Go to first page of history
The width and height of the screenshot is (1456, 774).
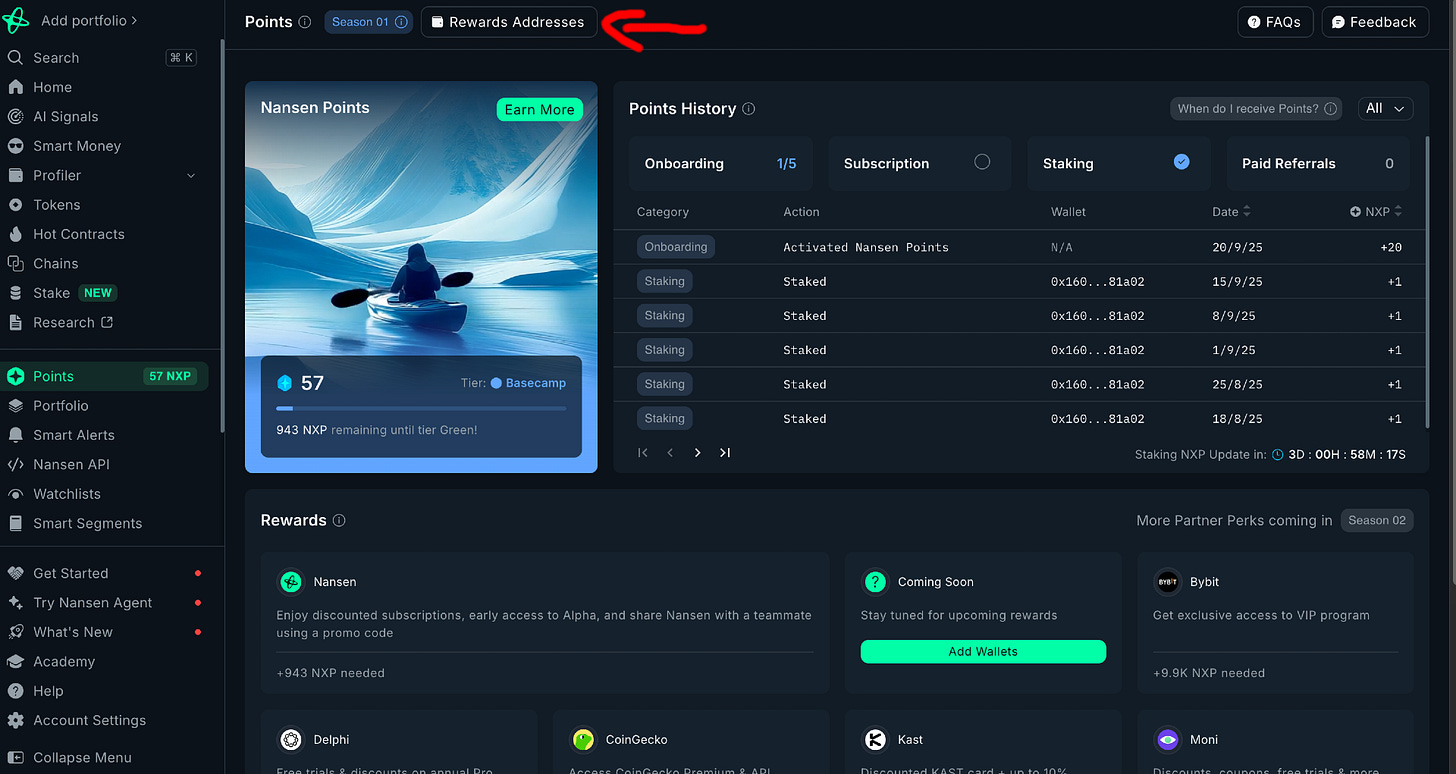tap(643, 453)
